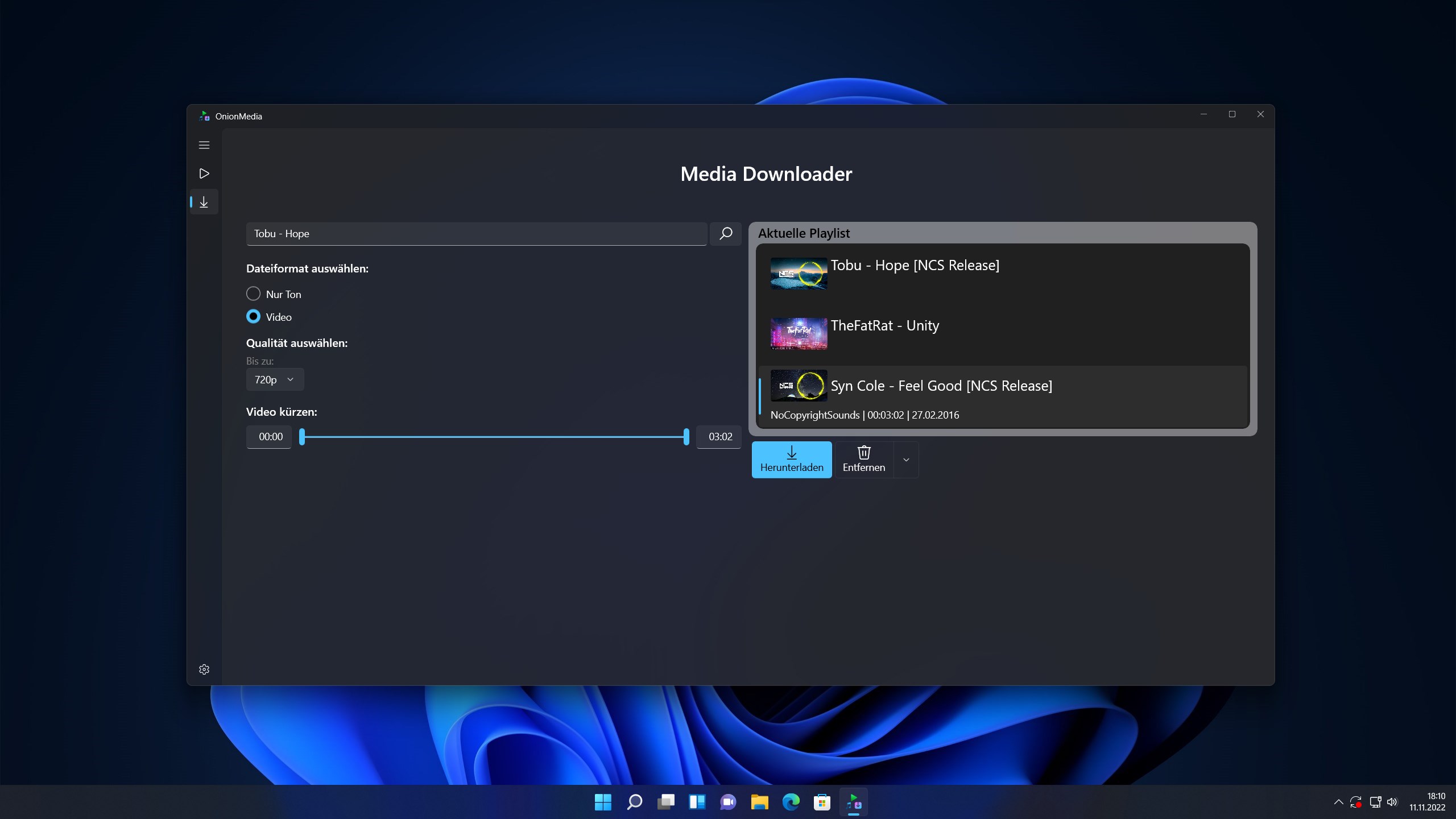Open Windows taskbar search
This screenshot has height=819, width=1456.
click(x=634, y=802)
